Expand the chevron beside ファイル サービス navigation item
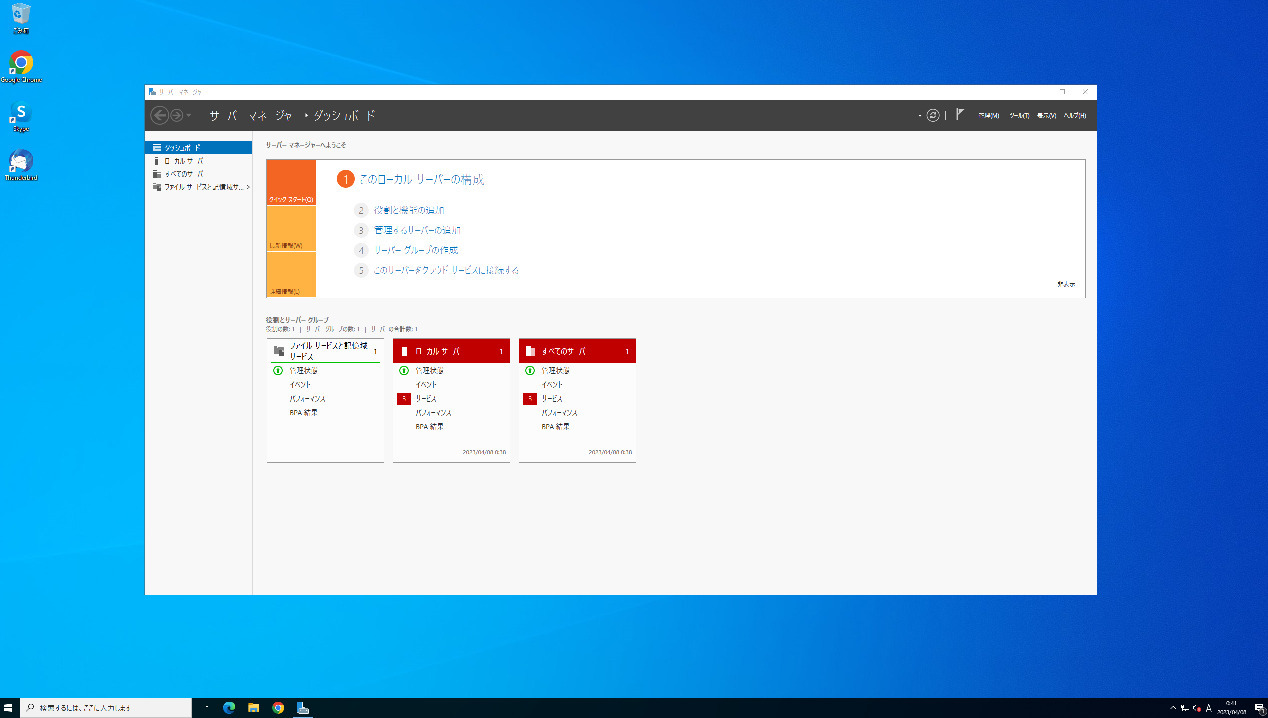The height and width of the screenshot is (718, 1268). coord(248,187)
